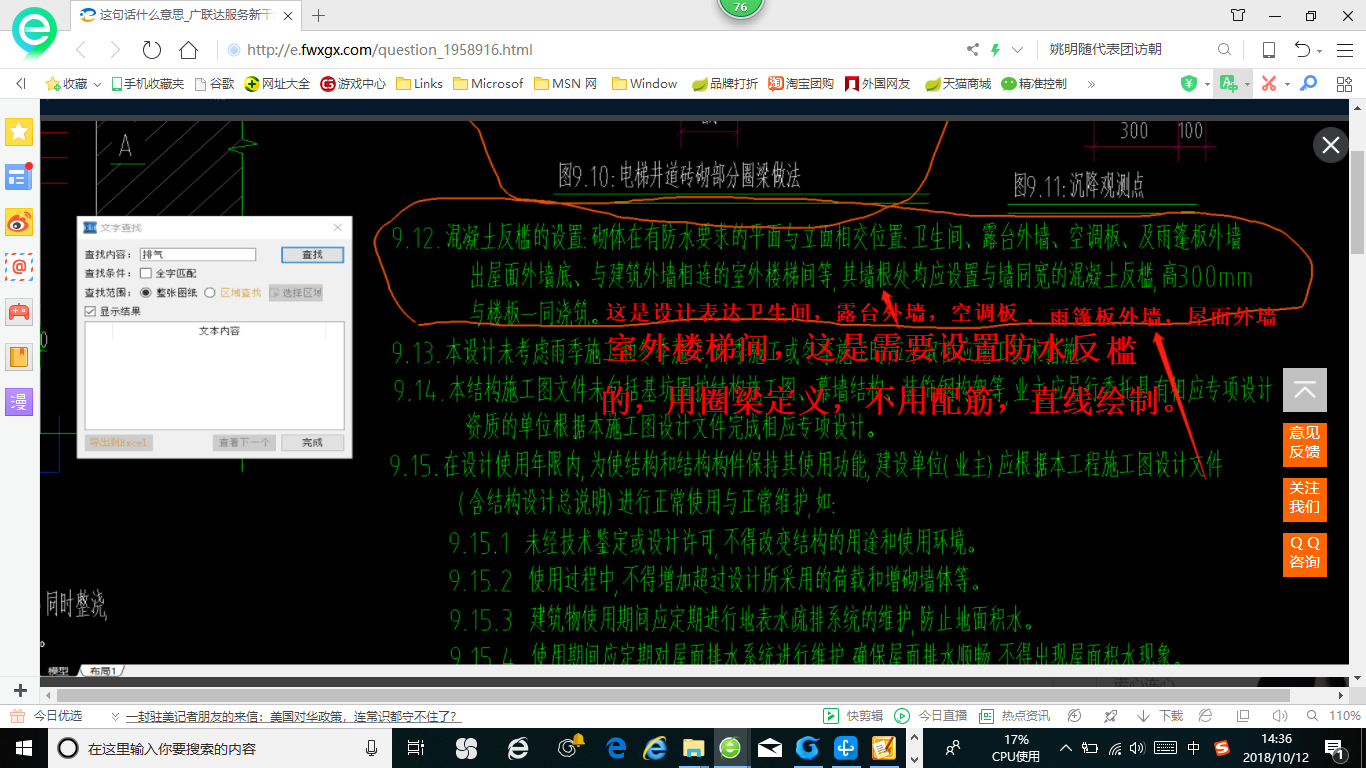
Task: Click the search magnifier icon
Action: point(1224,50)
